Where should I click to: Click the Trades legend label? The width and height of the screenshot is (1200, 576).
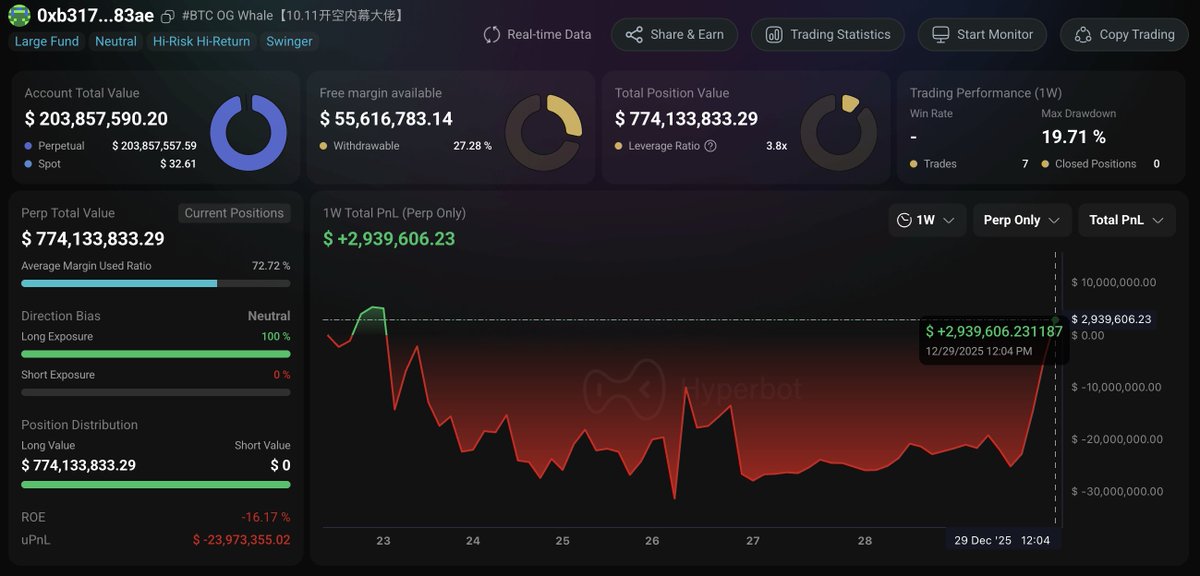click(933, 164)
